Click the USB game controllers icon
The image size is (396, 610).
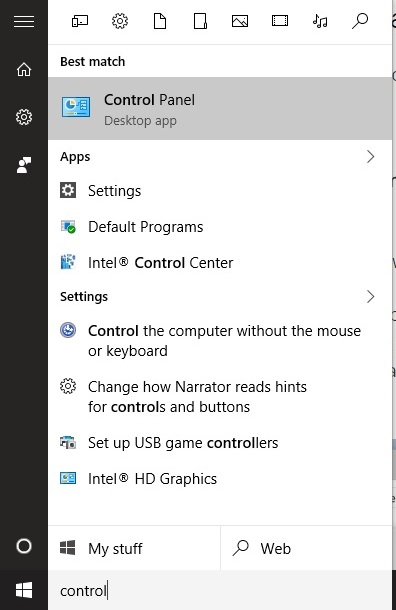tap(68, 442)
